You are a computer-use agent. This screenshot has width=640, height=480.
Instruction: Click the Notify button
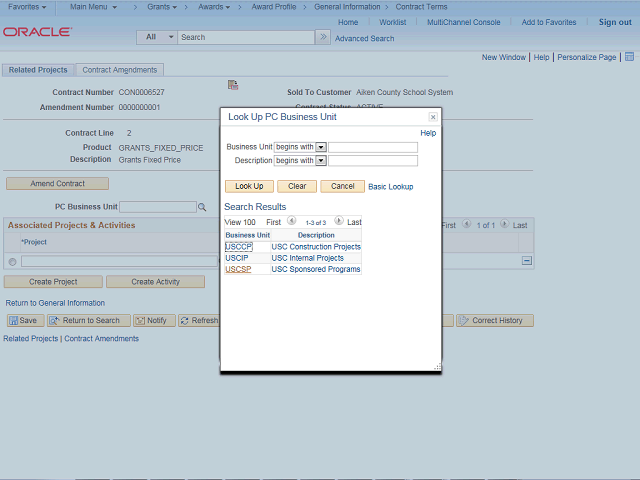click(154, 320)
